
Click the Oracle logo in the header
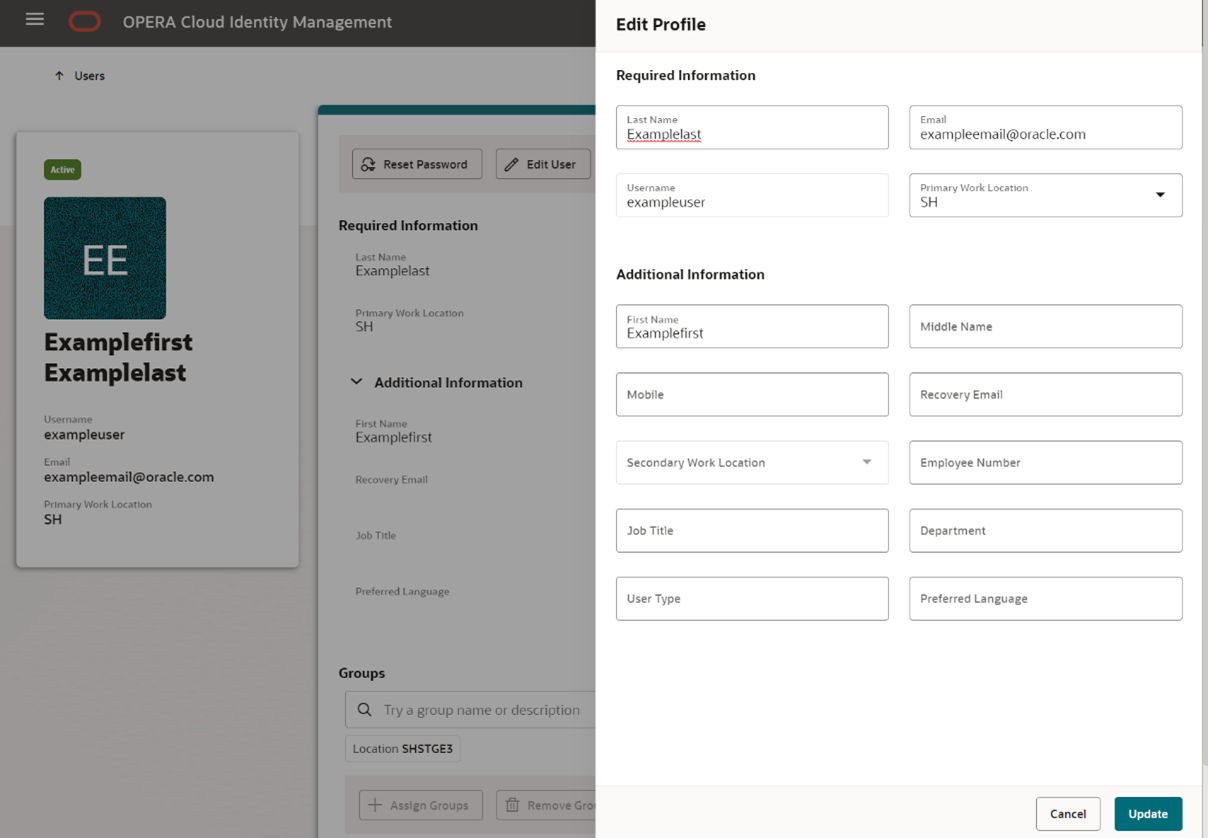[84, 19]
